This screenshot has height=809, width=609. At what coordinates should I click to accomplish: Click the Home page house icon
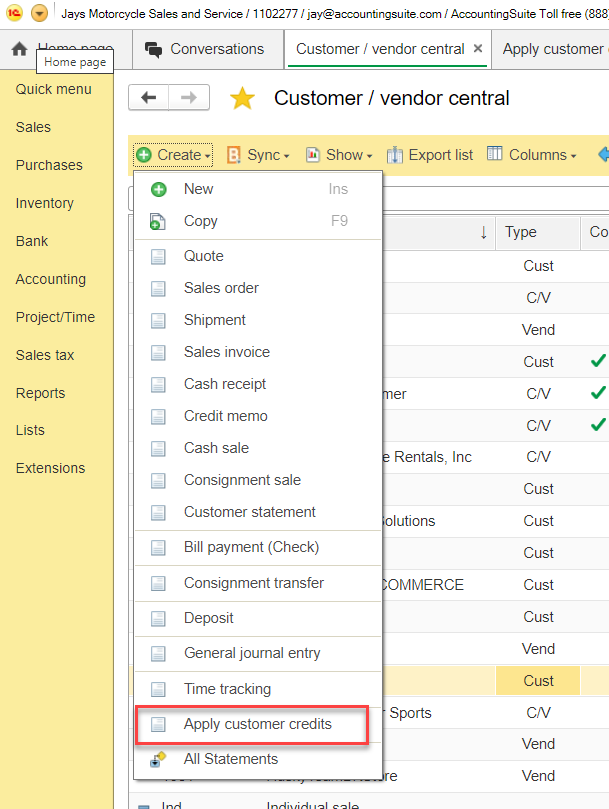(x=19, y=49)
